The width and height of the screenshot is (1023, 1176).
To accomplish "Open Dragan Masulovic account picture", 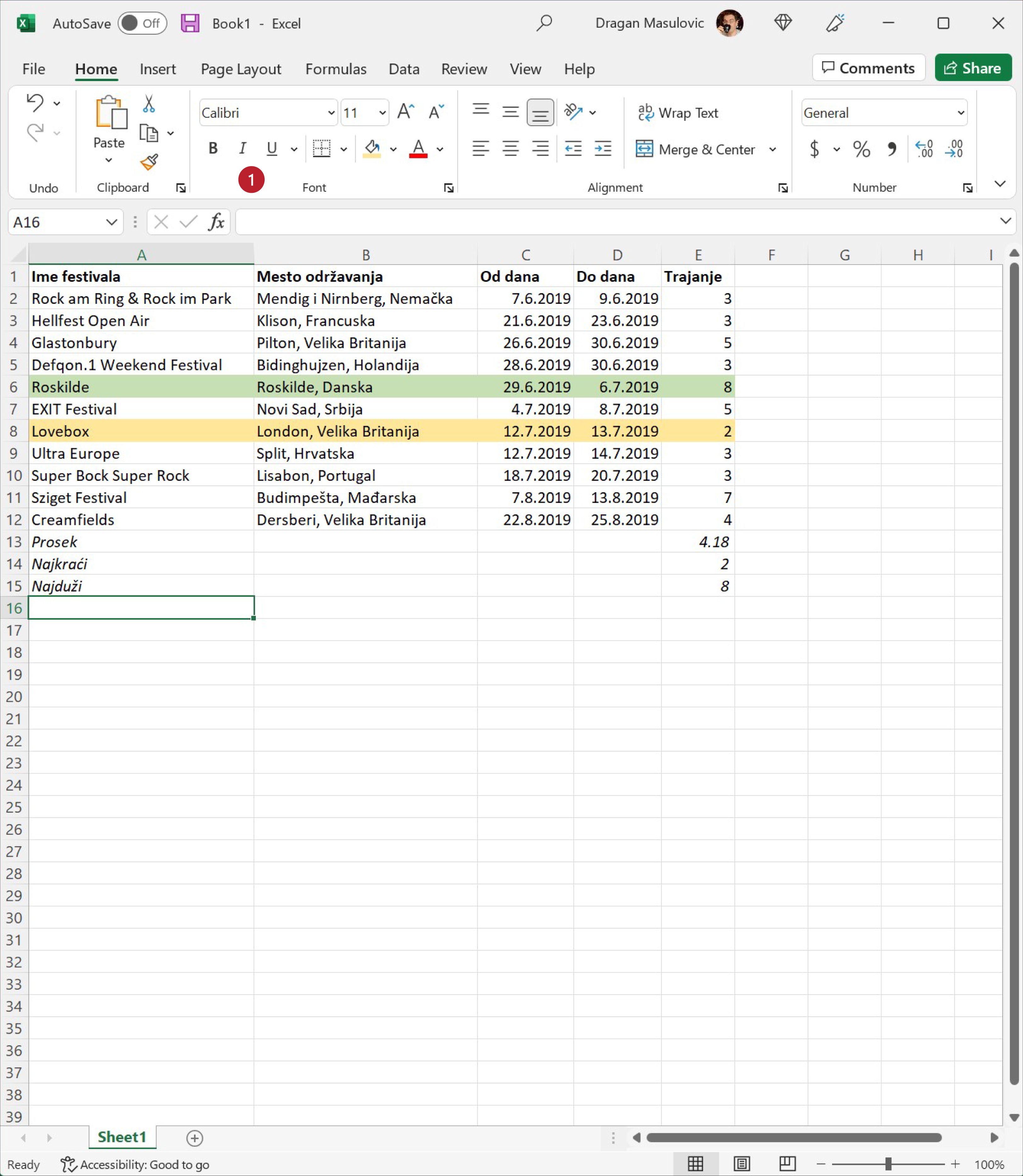I will (730, 23).
